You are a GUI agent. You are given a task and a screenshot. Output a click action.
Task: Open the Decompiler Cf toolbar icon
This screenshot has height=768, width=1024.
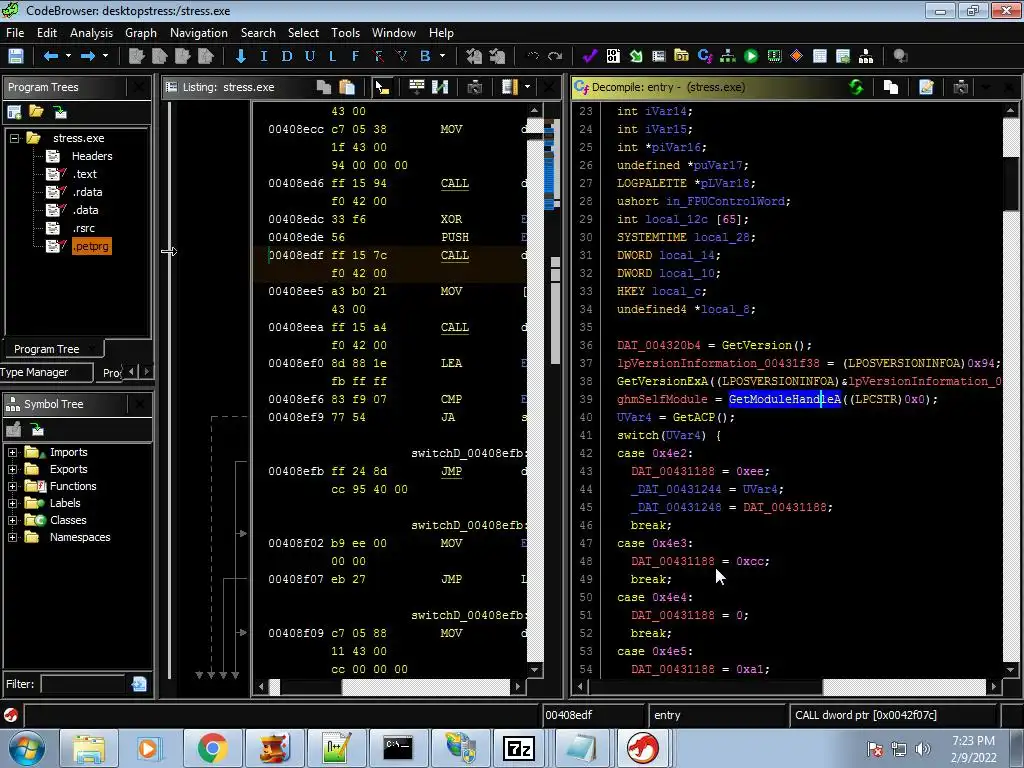tap(705, 56)
